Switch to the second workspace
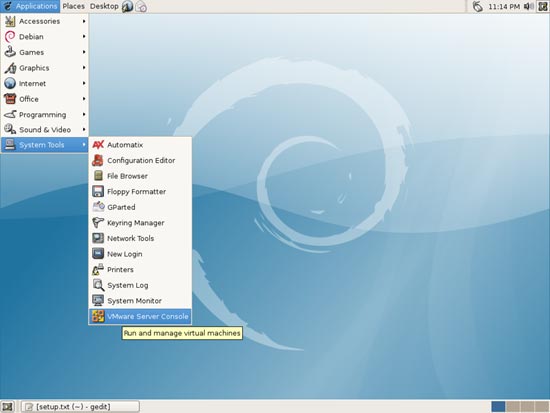 pyautogui.click(x=513, y=407)
